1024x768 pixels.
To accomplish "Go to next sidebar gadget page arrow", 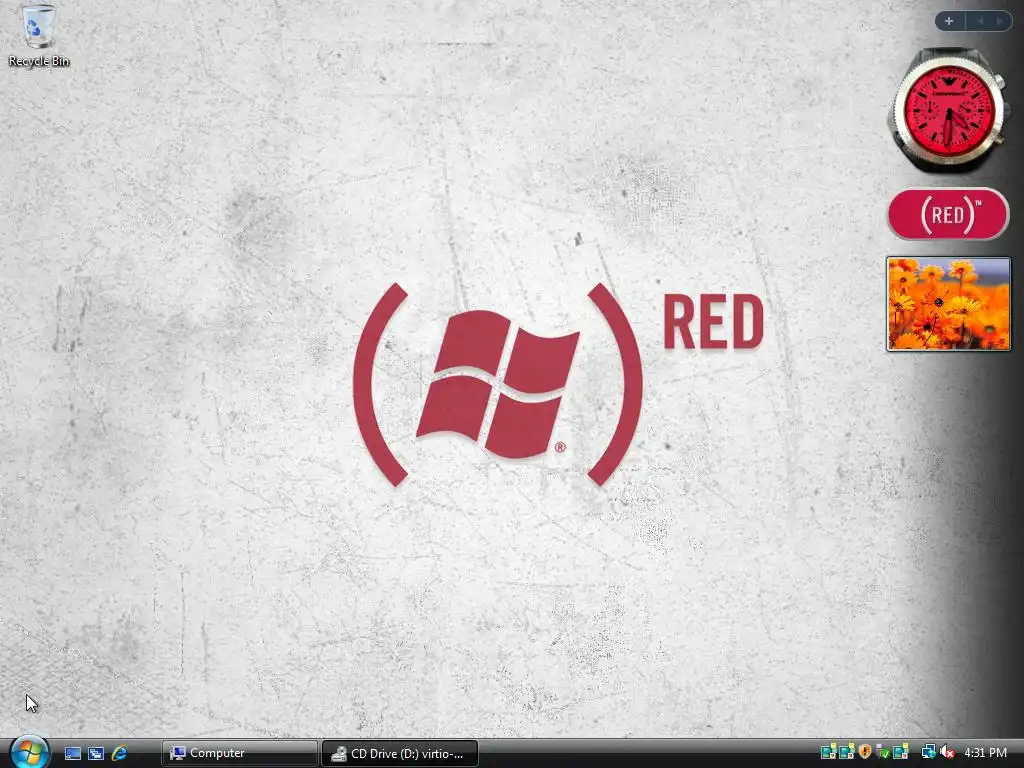I will (x=999, y=21).
